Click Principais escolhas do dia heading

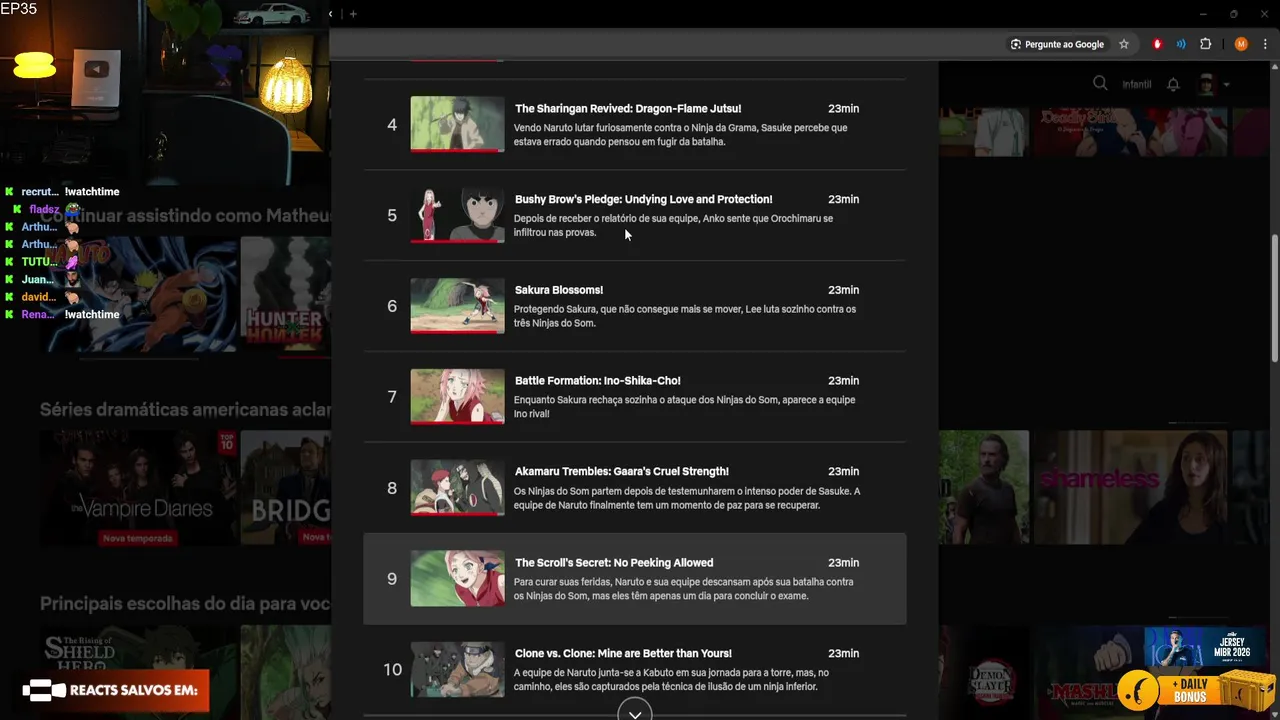pos(185,604)
